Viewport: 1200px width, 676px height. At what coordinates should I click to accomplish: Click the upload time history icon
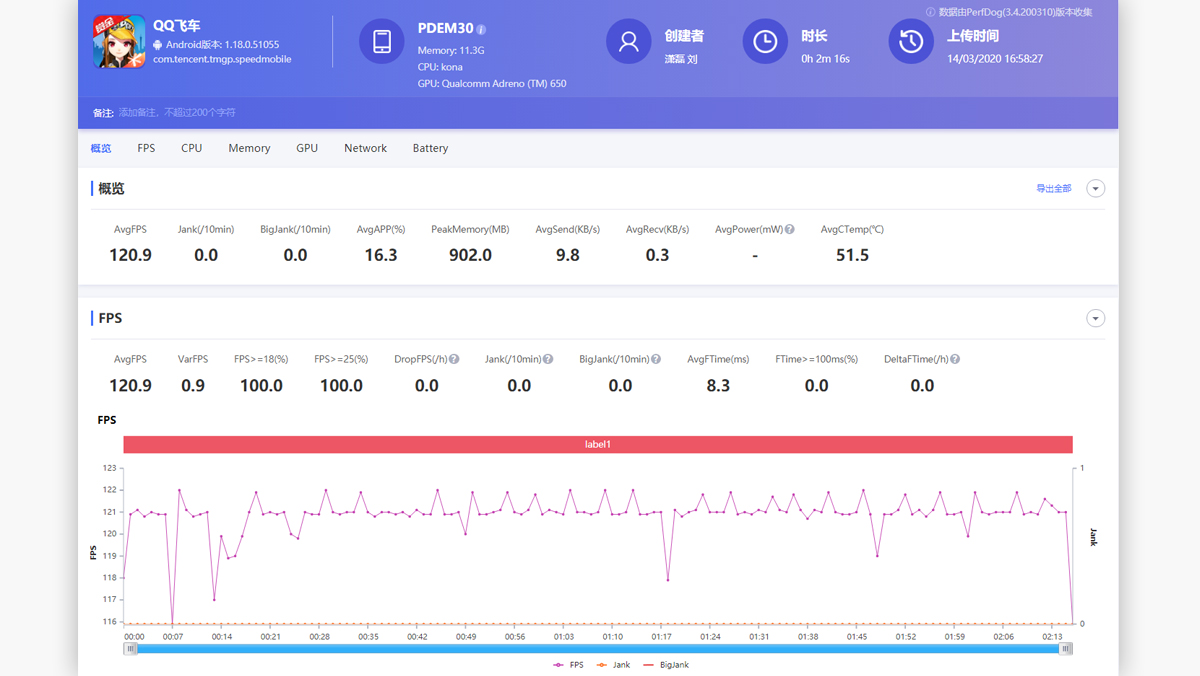pos(911,42)
